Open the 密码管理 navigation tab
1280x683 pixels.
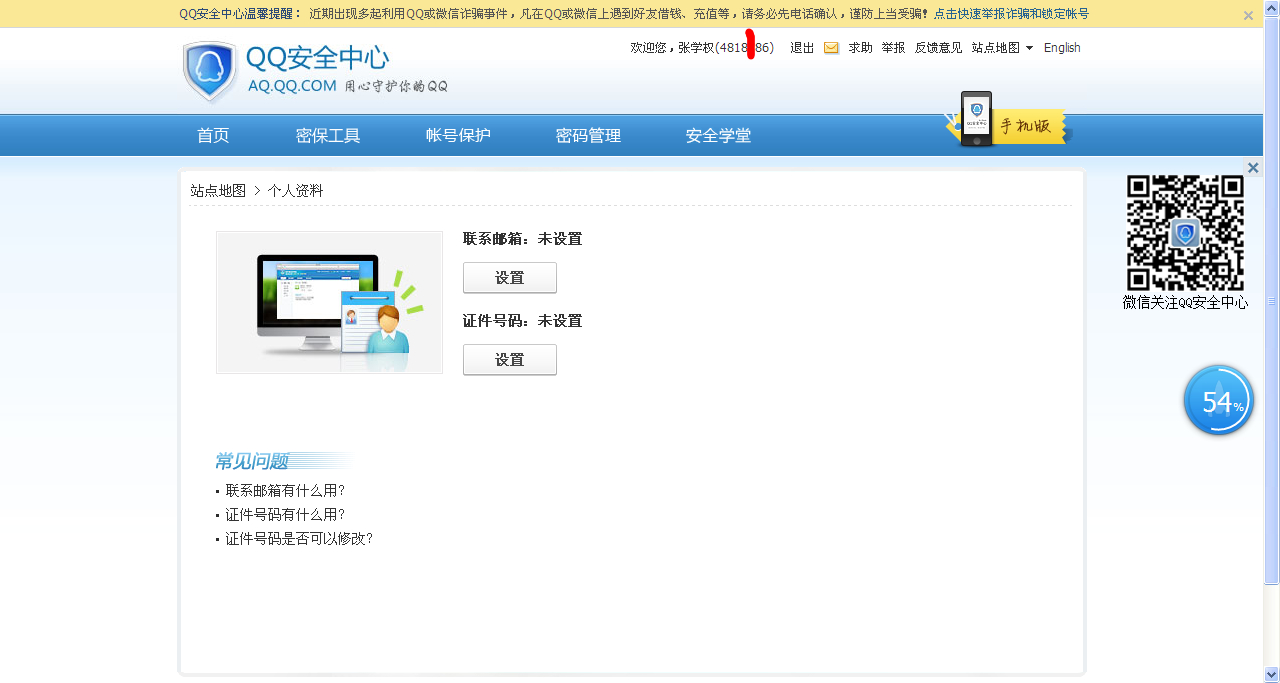588,136
